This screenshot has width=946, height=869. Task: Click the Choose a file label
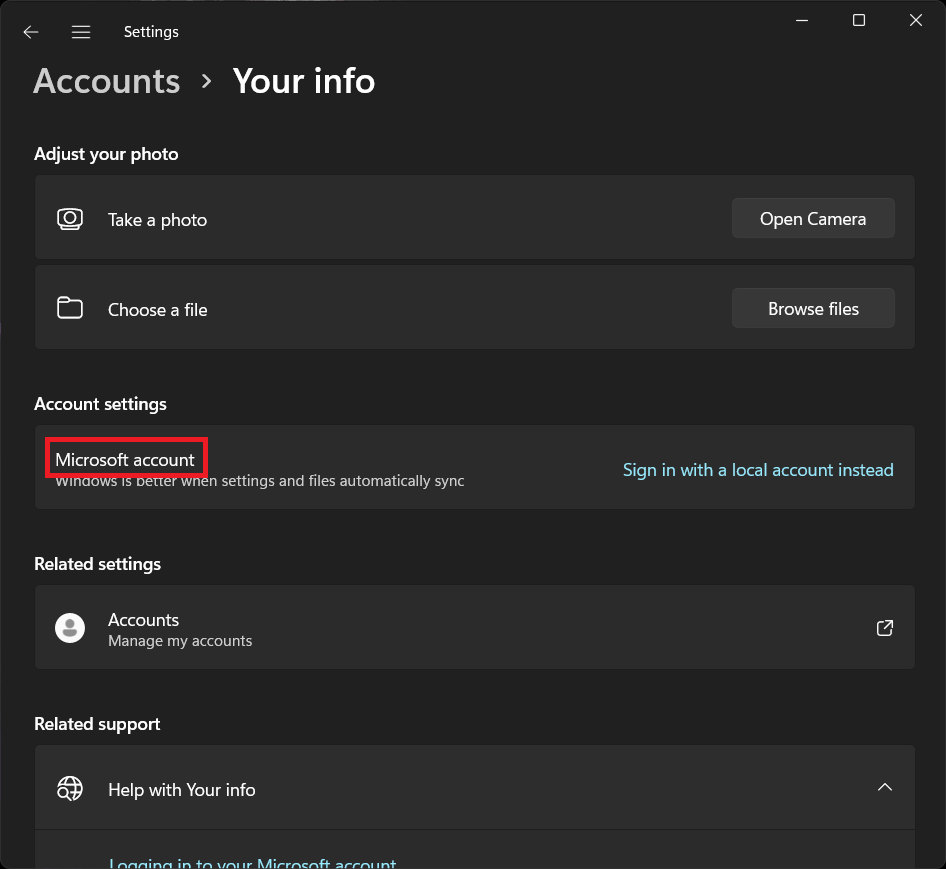(157, 310)
